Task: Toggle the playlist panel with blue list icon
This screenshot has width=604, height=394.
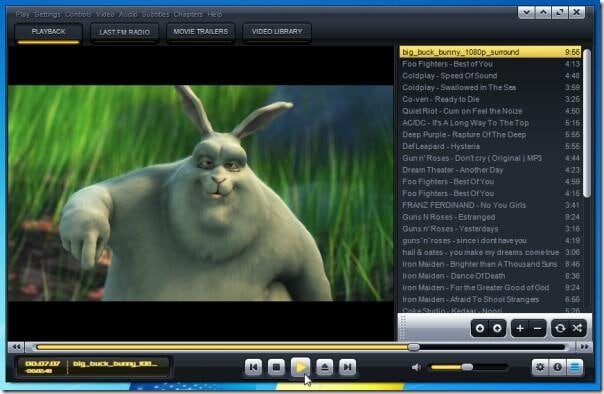Action: pyautogui.click(x=575, y=367)
